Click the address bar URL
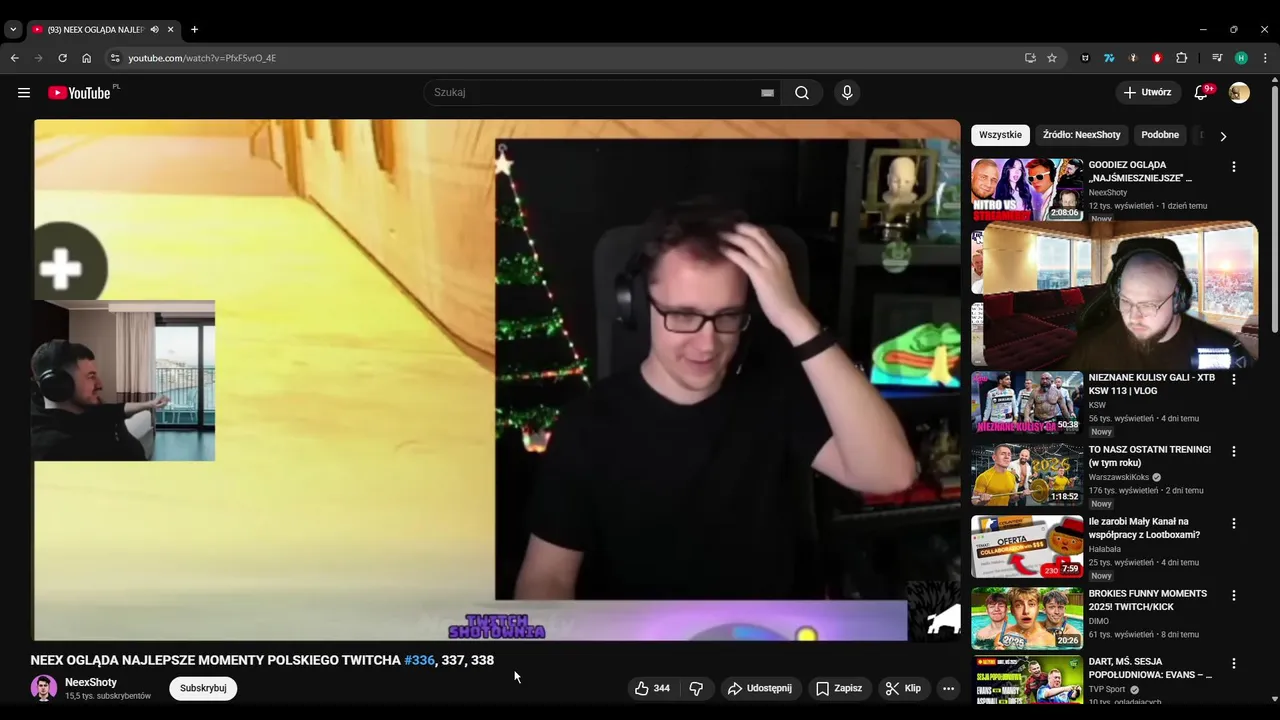Viewport: 1280px width, 720px height. [x=202, y=58]
